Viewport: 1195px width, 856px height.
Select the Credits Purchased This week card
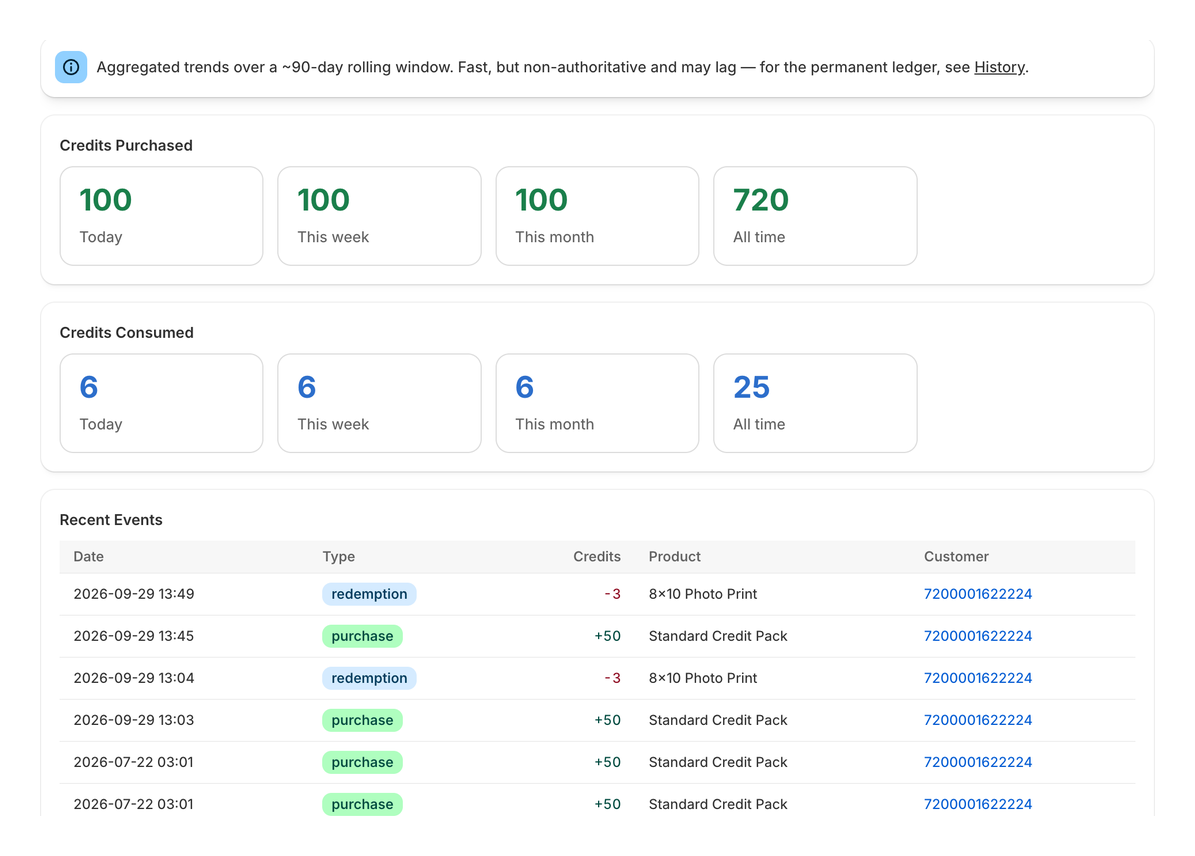click(x=380, y=216)
